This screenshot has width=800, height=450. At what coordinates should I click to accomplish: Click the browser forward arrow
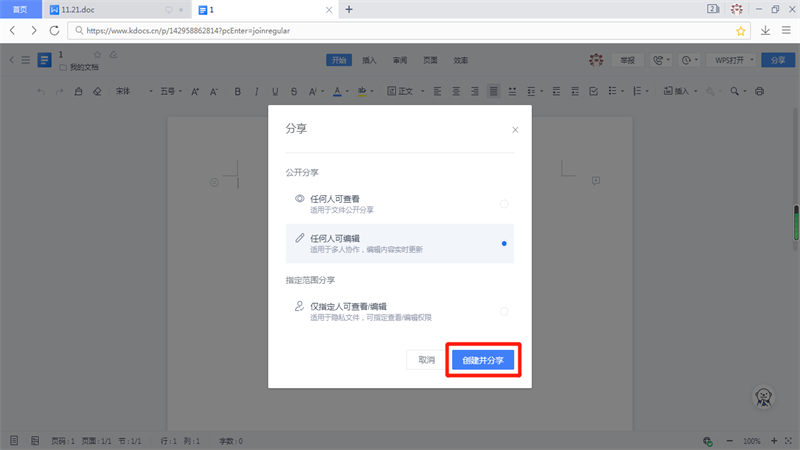[x=34, y=31]
